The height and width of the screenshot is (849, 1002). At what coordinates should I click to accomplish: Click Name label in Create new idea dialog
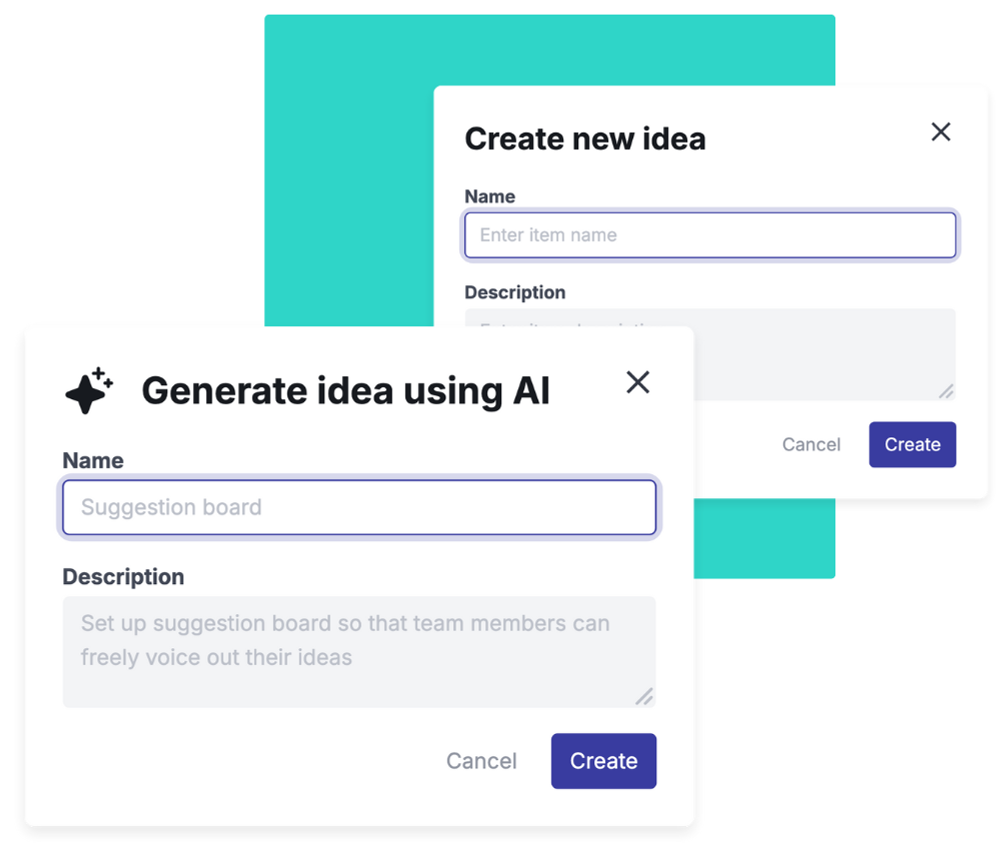[x=490, y=197]
